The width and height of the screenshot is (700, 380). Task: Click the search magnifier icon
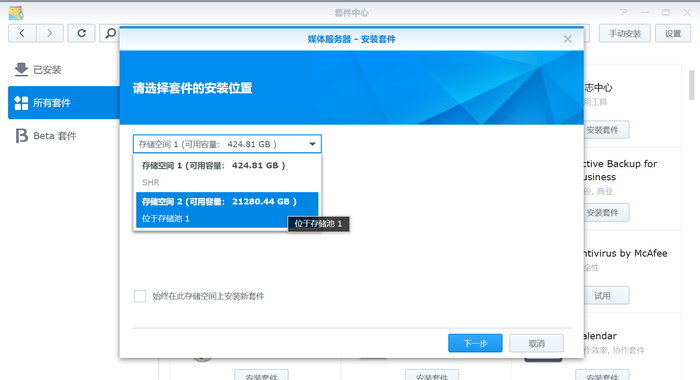(x=110, y=33)
